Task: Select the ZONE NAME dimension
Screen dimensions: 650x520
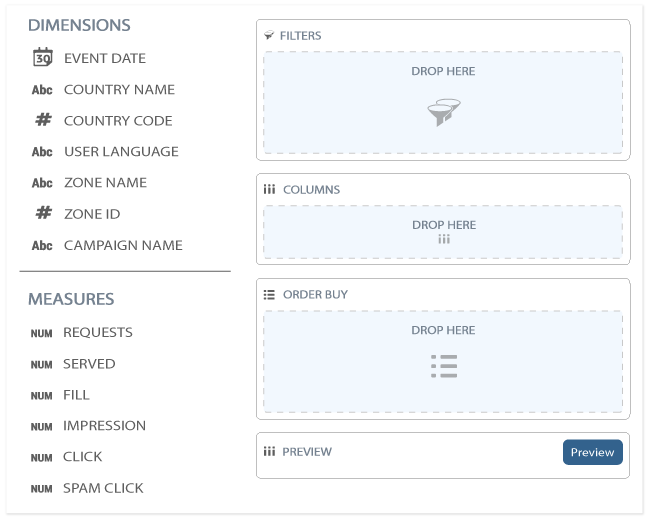Action: point(106,182)
